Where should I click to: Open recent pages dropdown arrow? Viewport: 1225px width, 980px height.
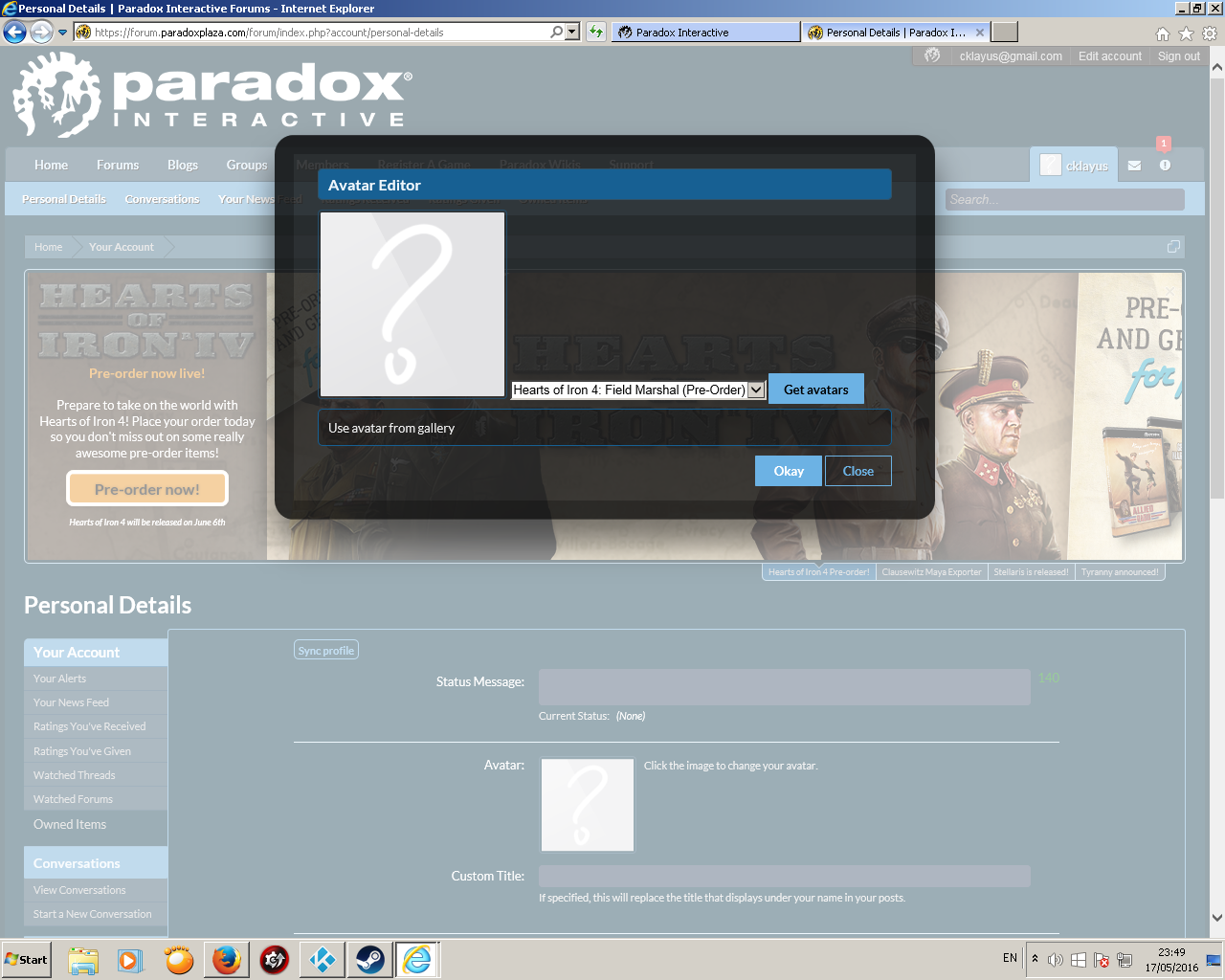point(63,33)
